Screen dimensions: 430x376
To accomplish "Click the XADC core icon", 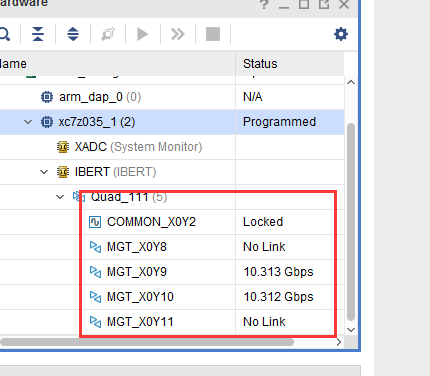I will point(63,147).
